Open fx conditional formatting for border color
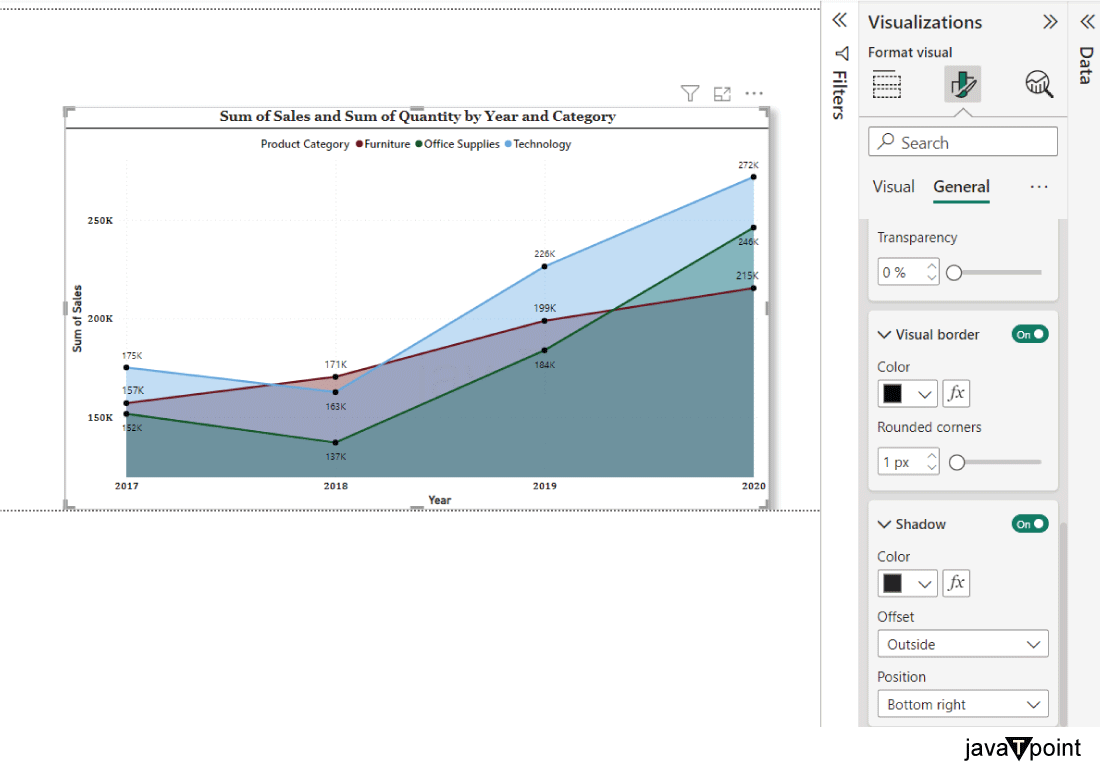Viewport: 1100px width, 773px height. point(956,394)
